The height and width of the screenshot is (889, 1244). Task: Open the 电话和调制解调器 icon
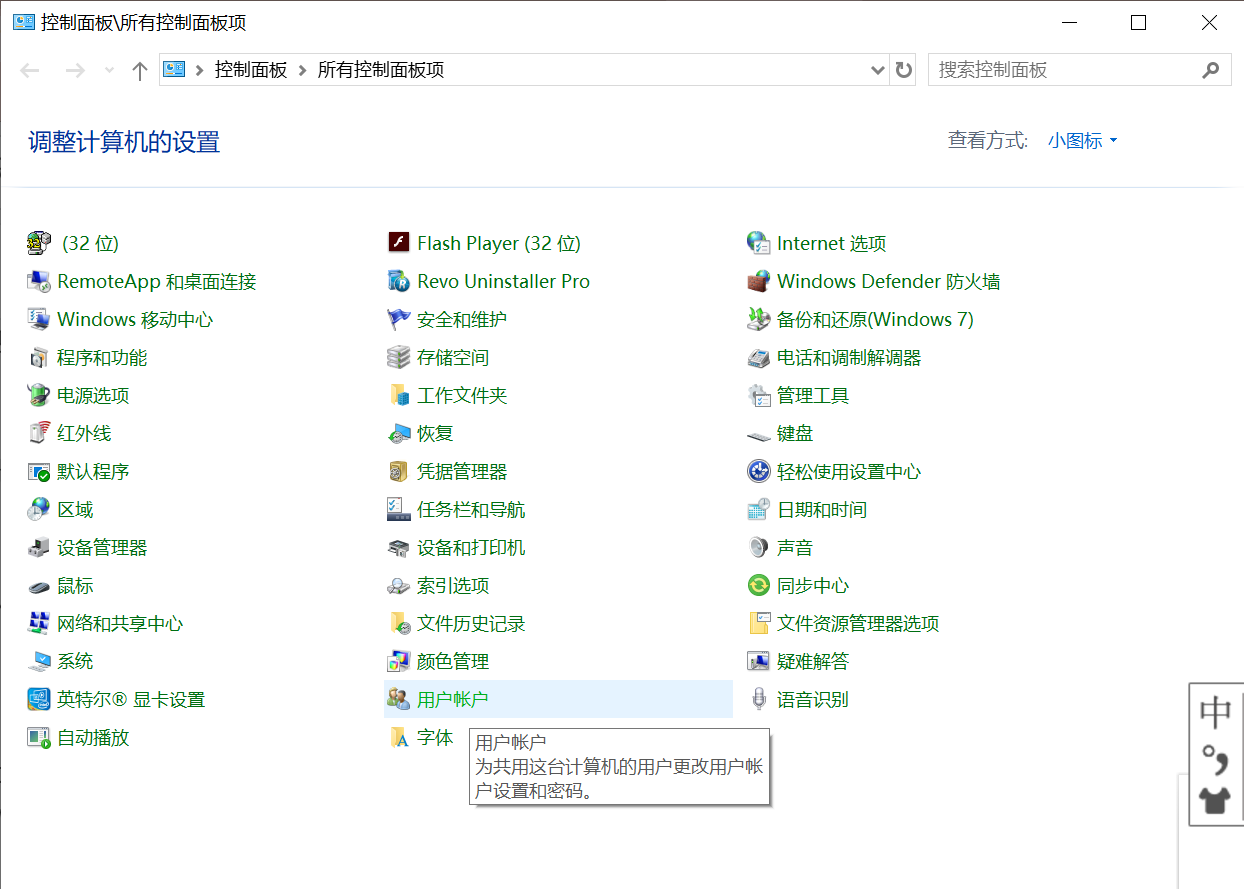point(759,357)
